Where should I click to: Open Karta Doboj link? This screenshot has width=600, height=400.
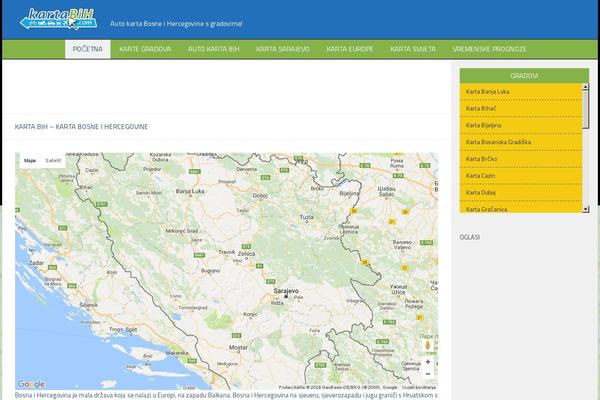tap(521, 193)
